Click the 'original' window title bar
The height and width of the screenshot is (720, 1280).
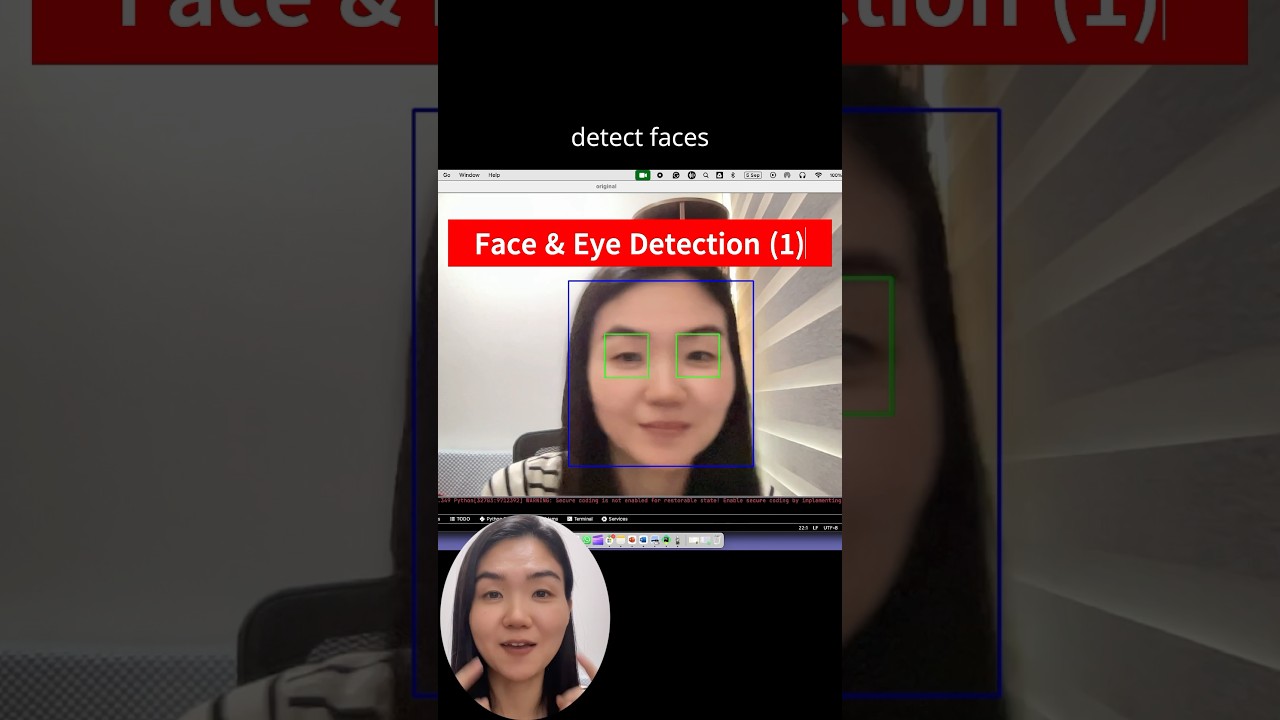(x=640, y=186)
